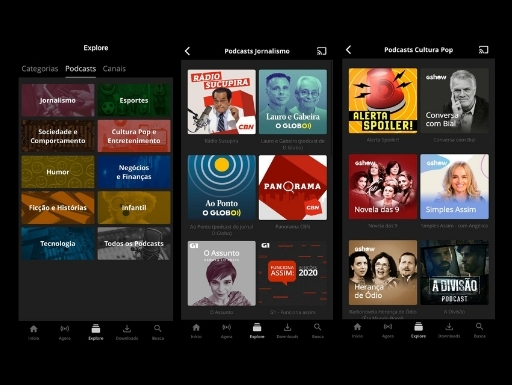Open the Tecnologia category tile
Screen dimensions: 512x385
(x=58, y=243)
